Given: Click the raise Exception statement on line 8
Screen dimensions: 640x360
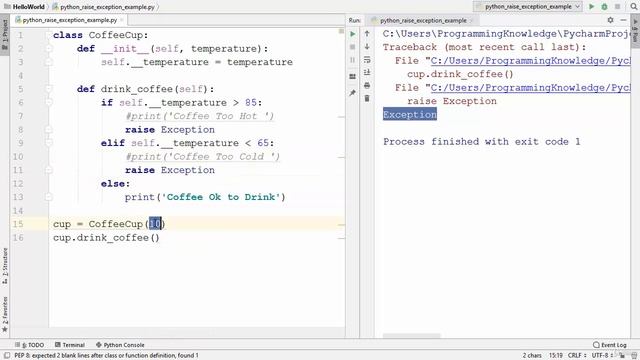Looking at the screenshot, I should click(x=170, y=129).
